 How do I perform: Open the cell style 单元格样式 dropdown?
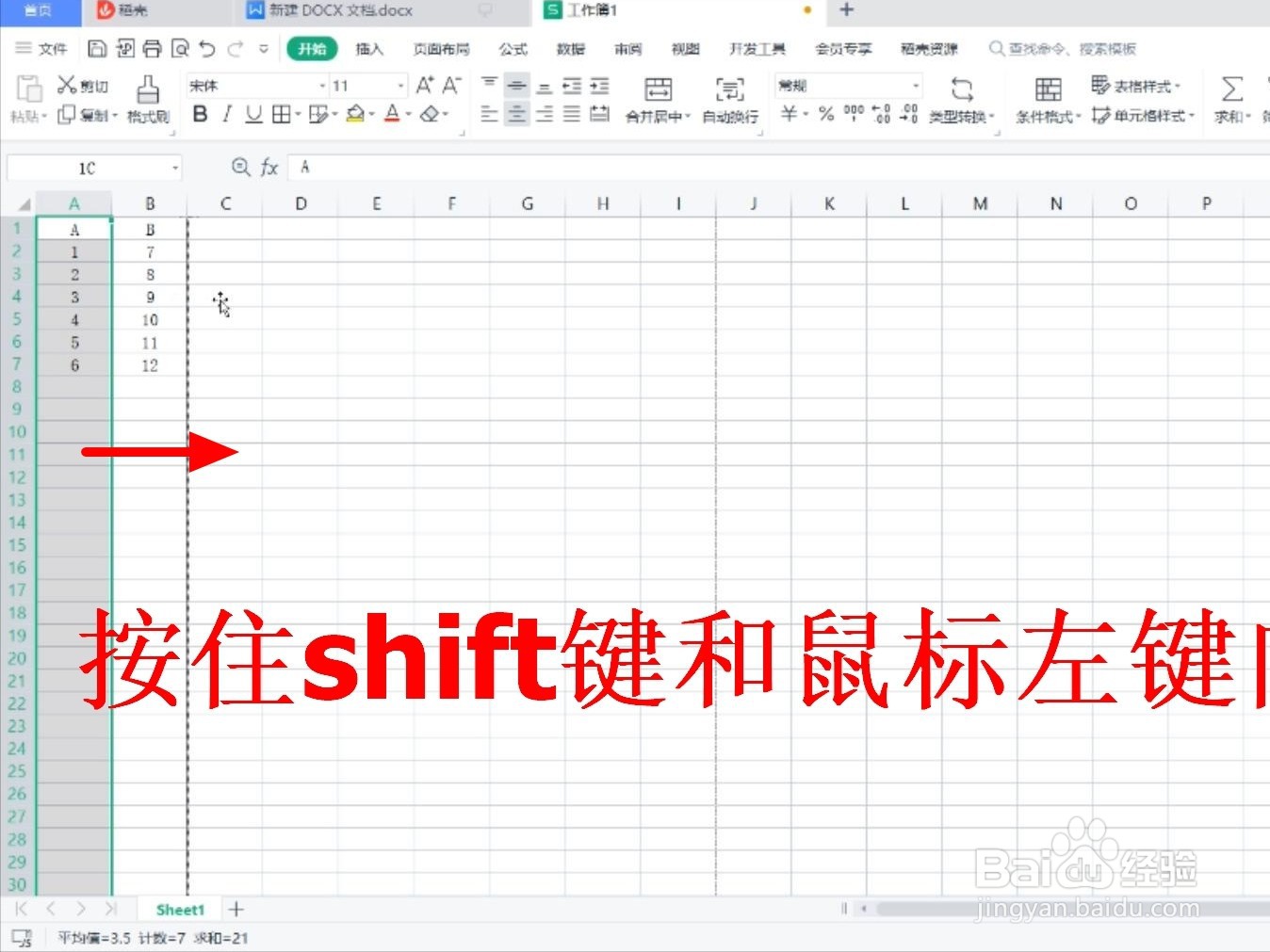(1143, 116)
